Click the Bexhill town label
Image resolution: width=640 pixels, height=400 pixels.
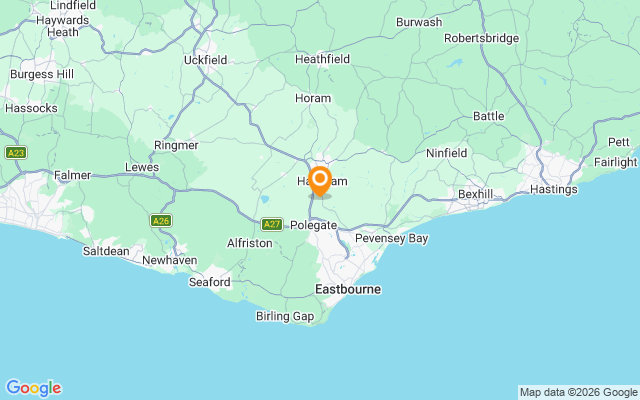(476, 194)
